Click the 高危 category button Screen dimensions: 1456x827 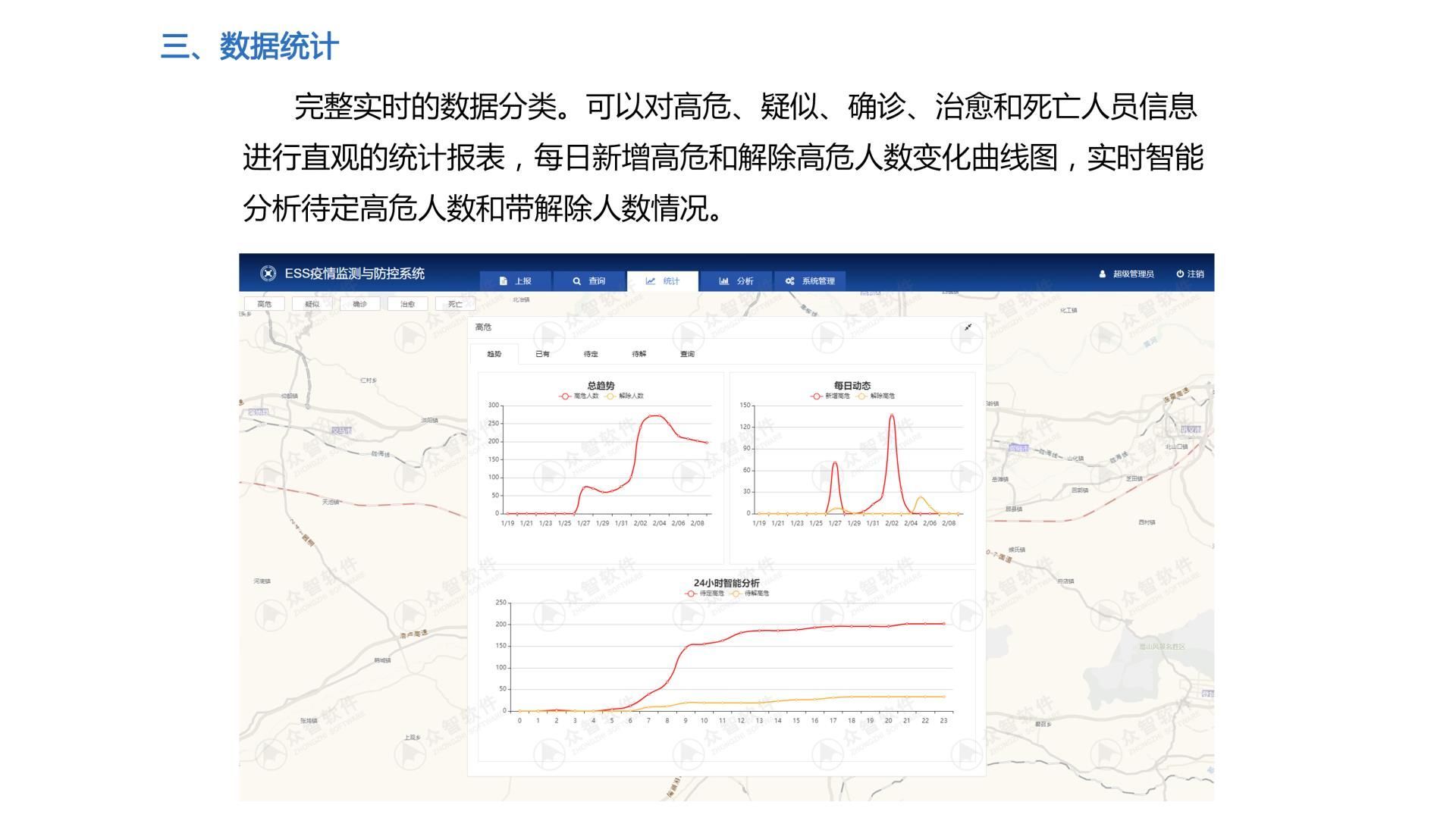pyautogui.click(x=264, y=304)
